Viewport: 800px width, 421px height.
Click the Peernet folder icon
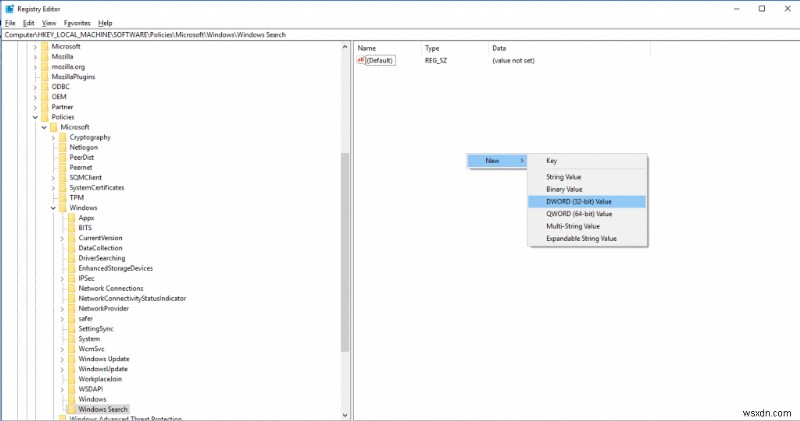(62, 167)
